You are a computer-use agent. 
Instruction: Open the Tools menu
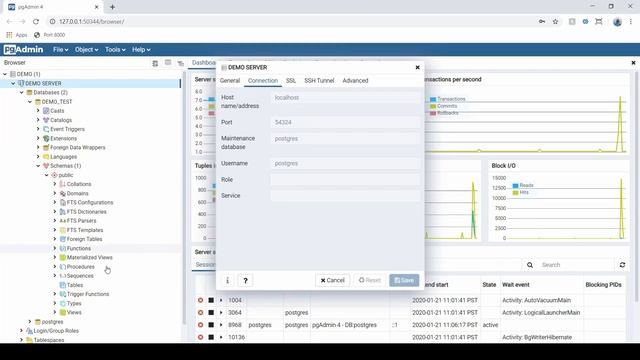coord(115,49)
